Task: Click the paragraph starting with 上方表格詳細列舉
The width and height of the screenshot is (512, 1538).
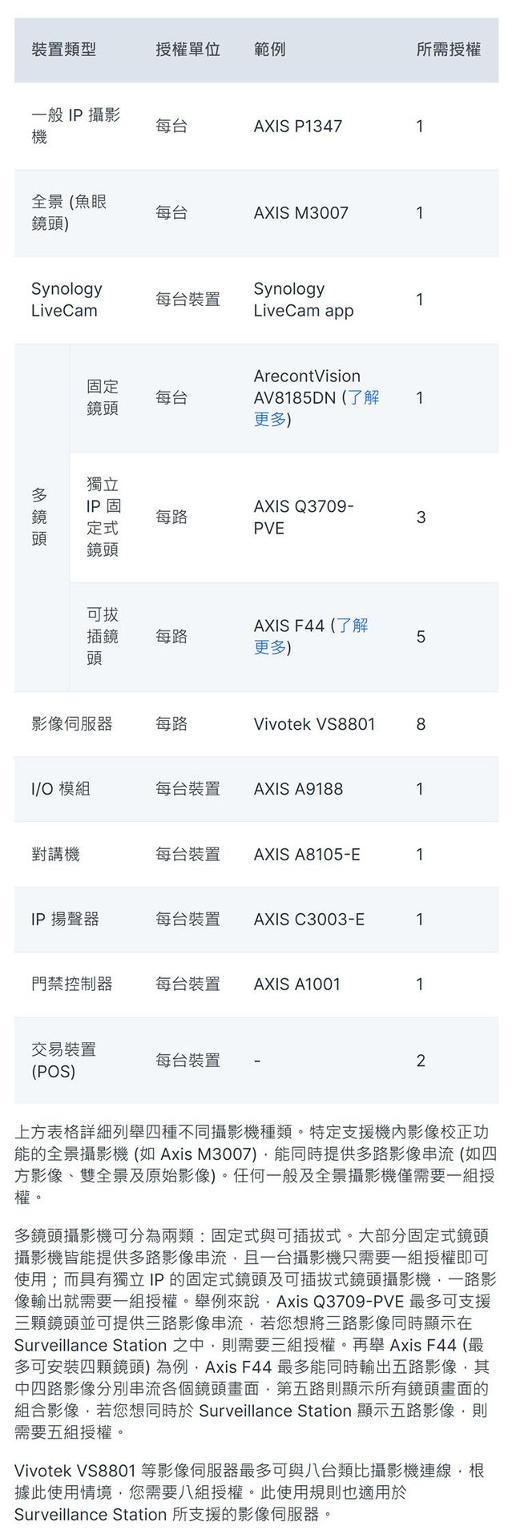Action: click(x=256, y=1164)
